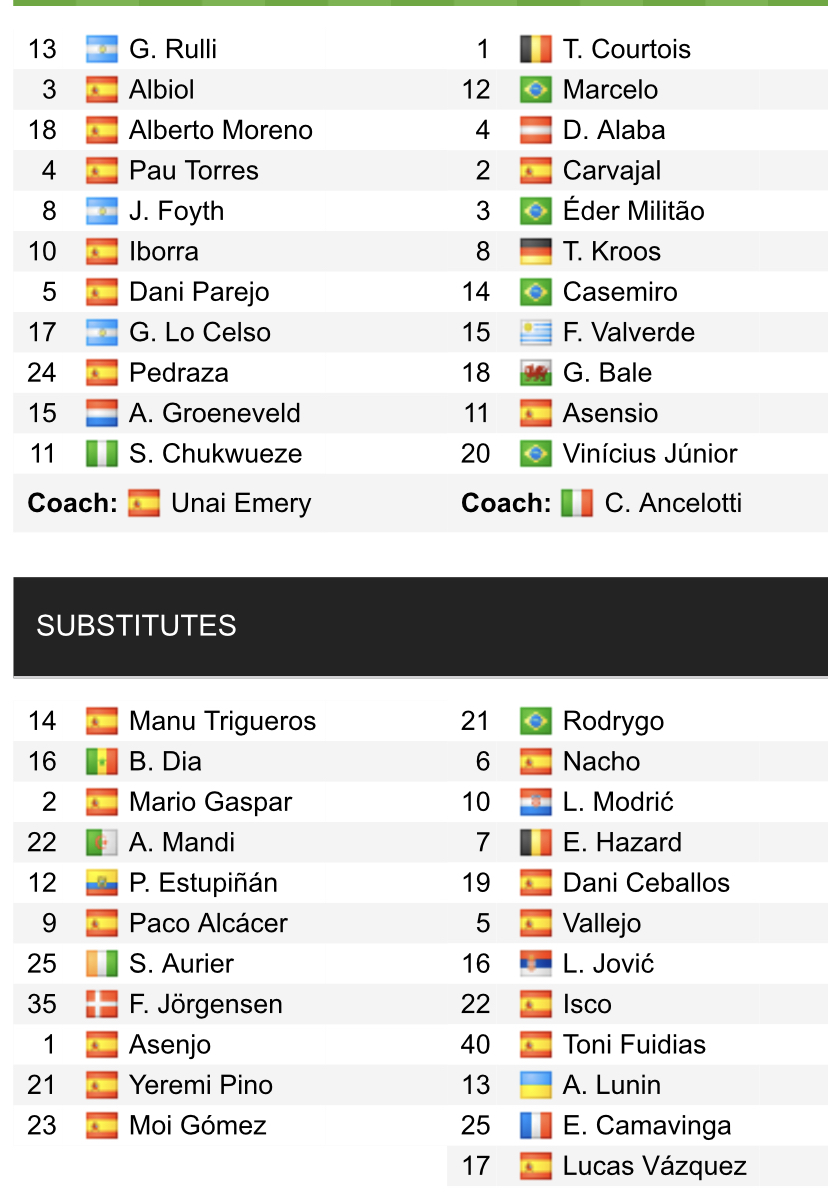
Task: Click the Wales flag beside G. Bale
Action: point(535,373)
